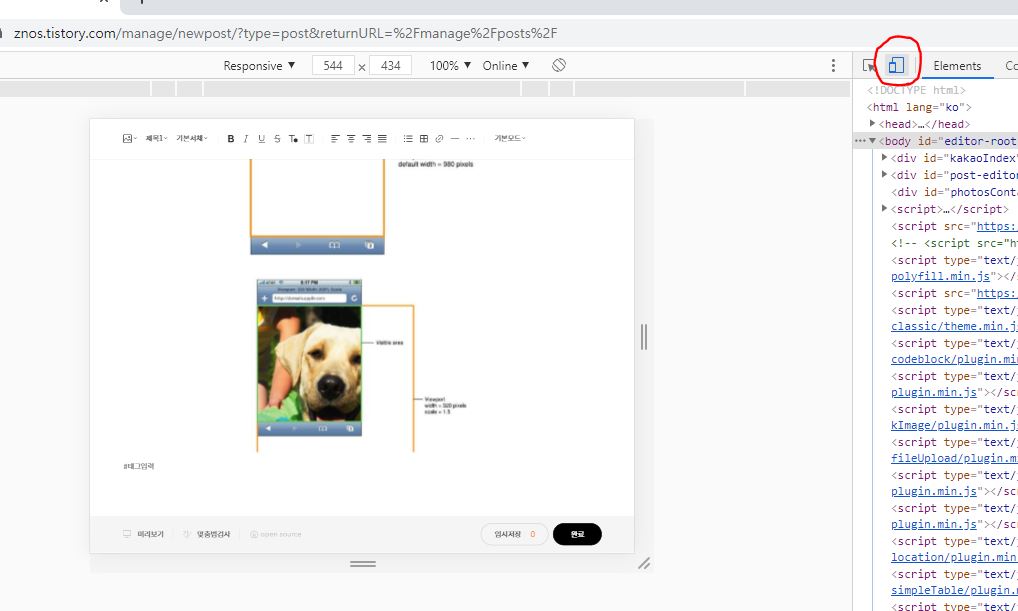Image resolution: width=1018 pixels, height=611 pixels.
Task: Open the 기본모드 editor mode dropdown
Action: click(x=510, y=138)
